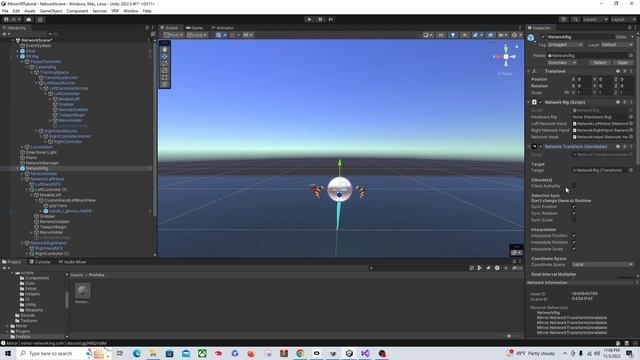The width and height of the screenshot is (640, 360).
Task: Open the Coordinate Space dropdown
Action: 602,264
